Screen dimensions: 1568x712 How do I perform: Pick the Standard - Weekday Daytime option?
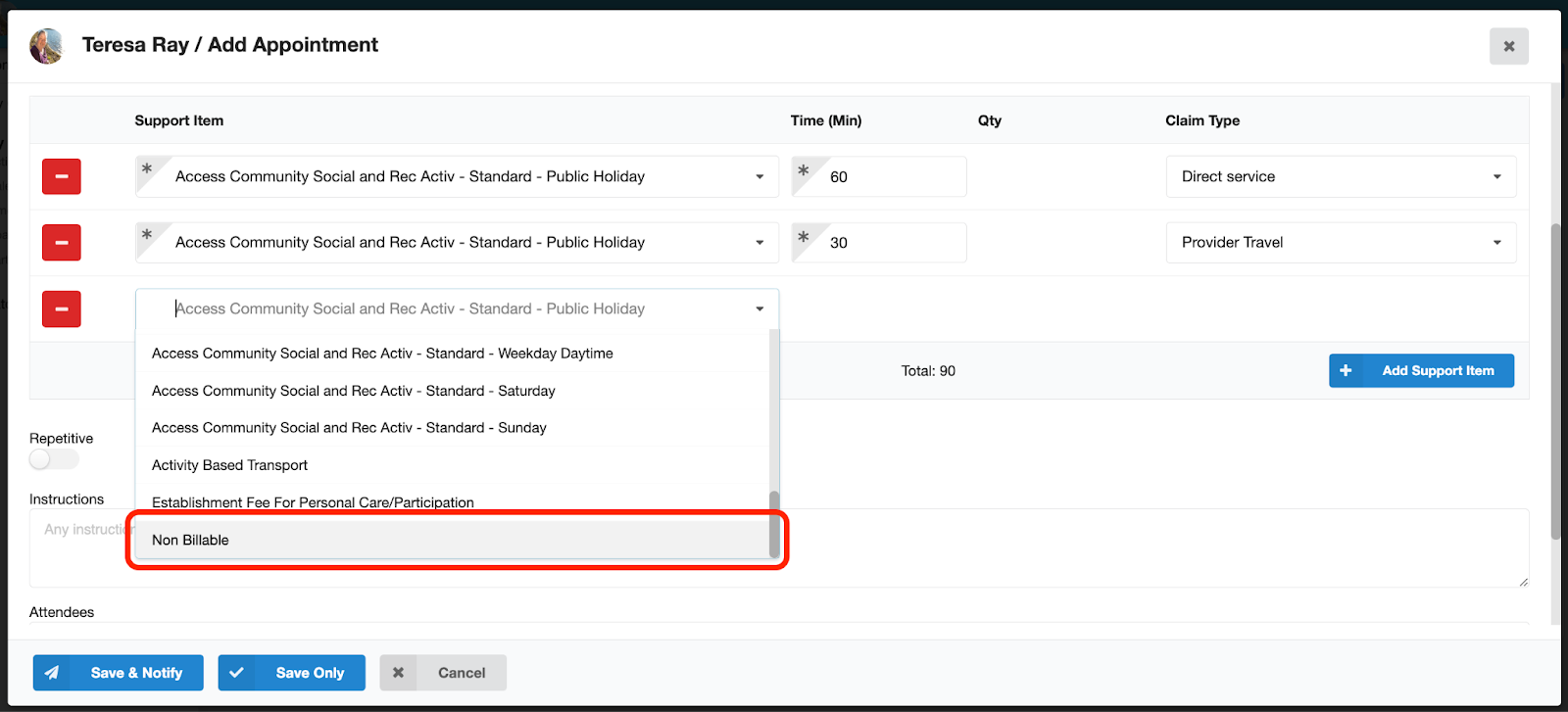(x=382, y=354)
